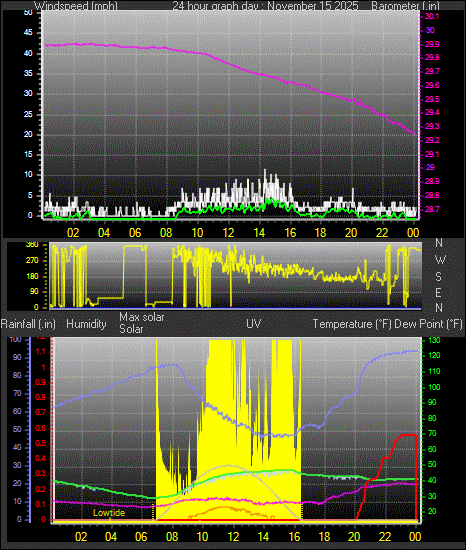The width and height of the screenshot is (466, 550).
Task: Select the "Humidity" legend label
Action: pos(86,324)
